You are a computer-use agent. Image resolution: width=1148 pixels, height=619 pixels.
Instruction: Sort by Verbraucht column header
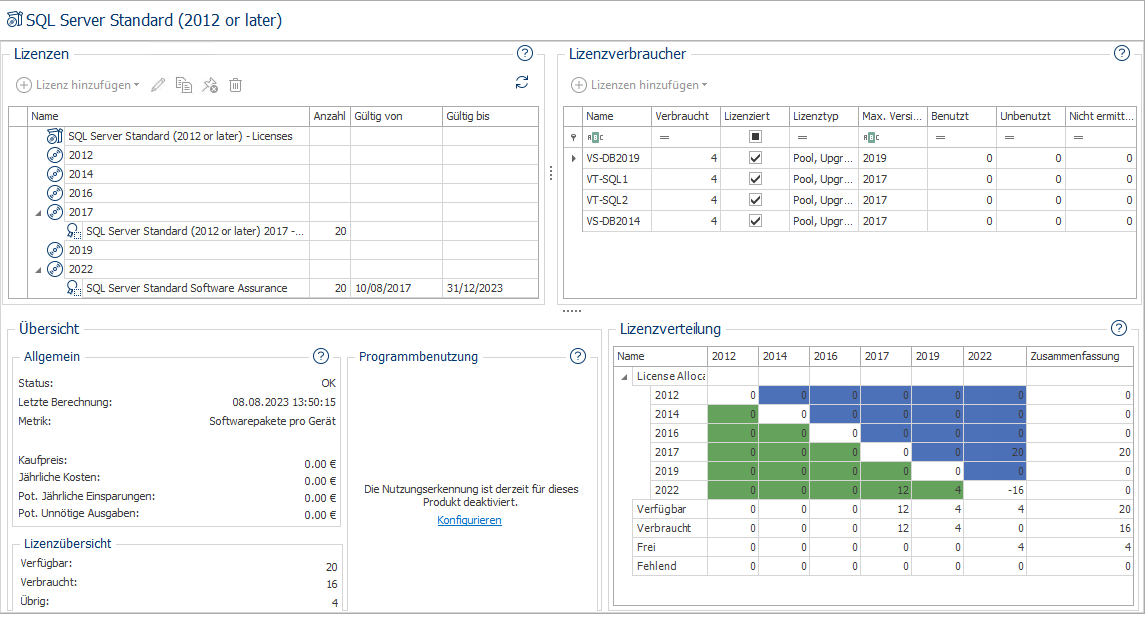[686, 116]
